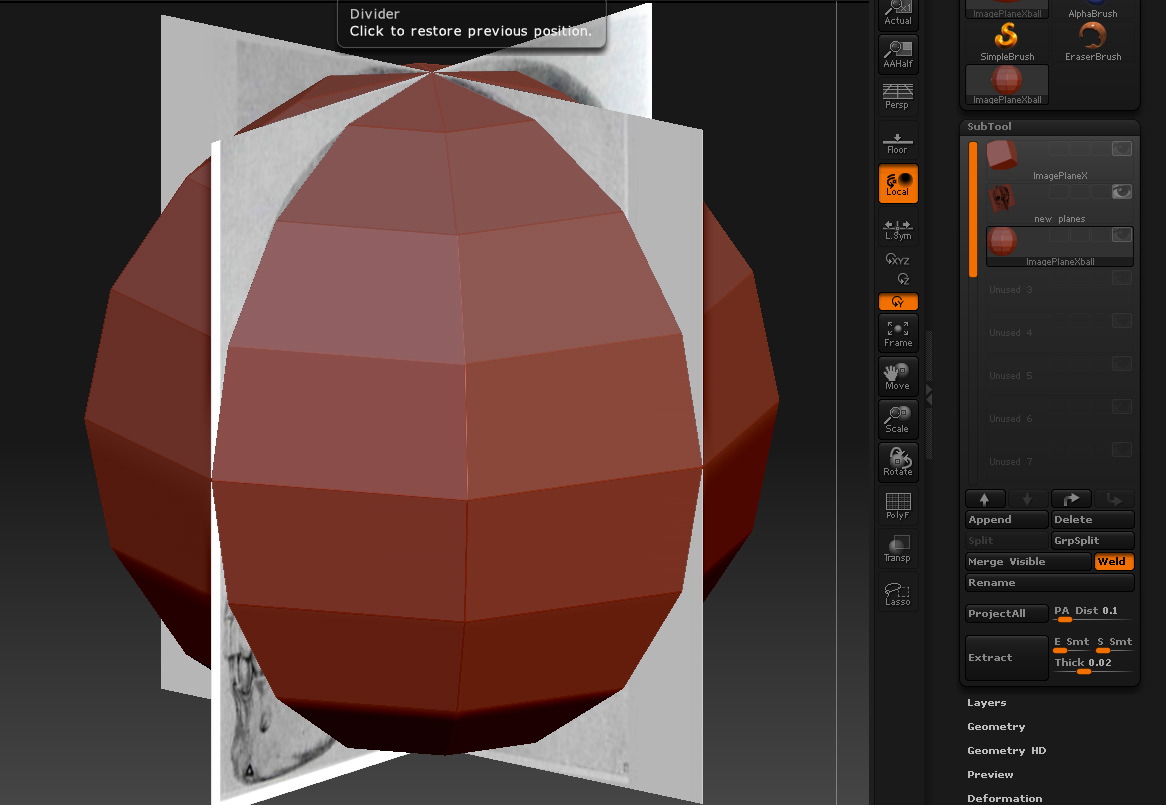Toggle Local transformations button off

(x=897, y=184)
